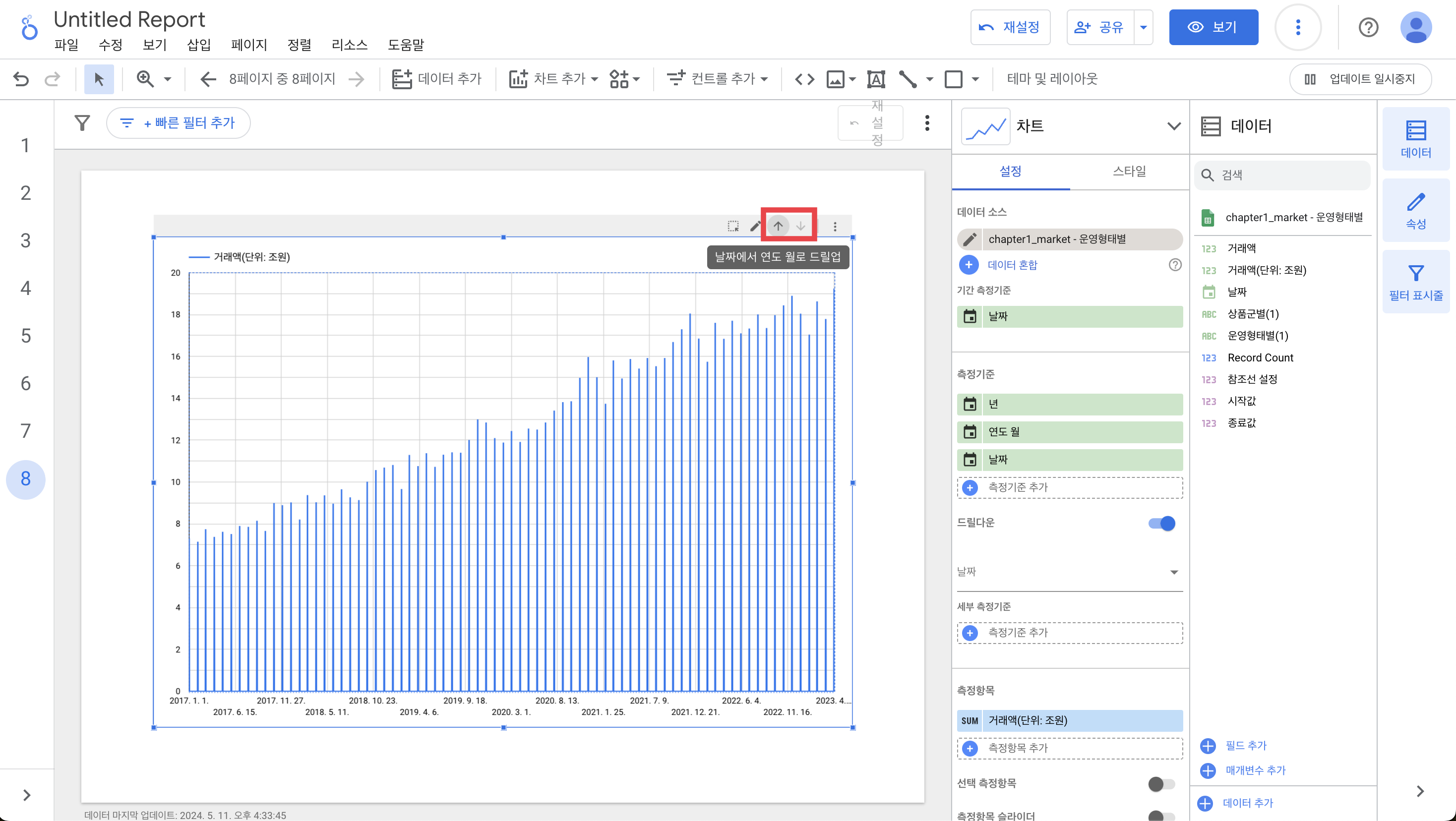Click the chart drill-down arrow icon
Image resolution: width=1456 pixels, height=821 pixels.
click(x=801, y=226)
